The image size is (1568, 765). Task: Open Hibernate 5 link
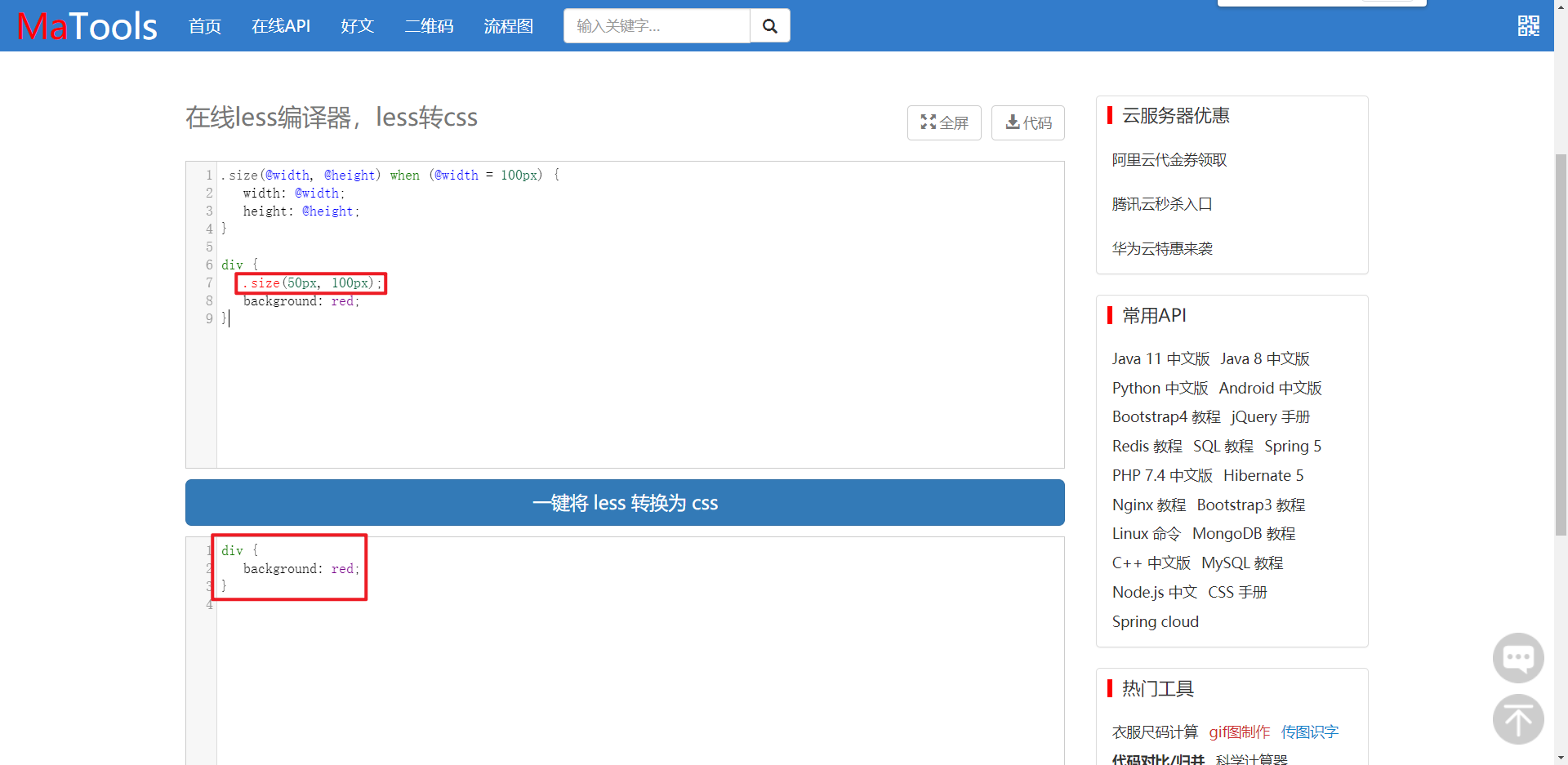pyautogui.click(x=1263, y=475)
